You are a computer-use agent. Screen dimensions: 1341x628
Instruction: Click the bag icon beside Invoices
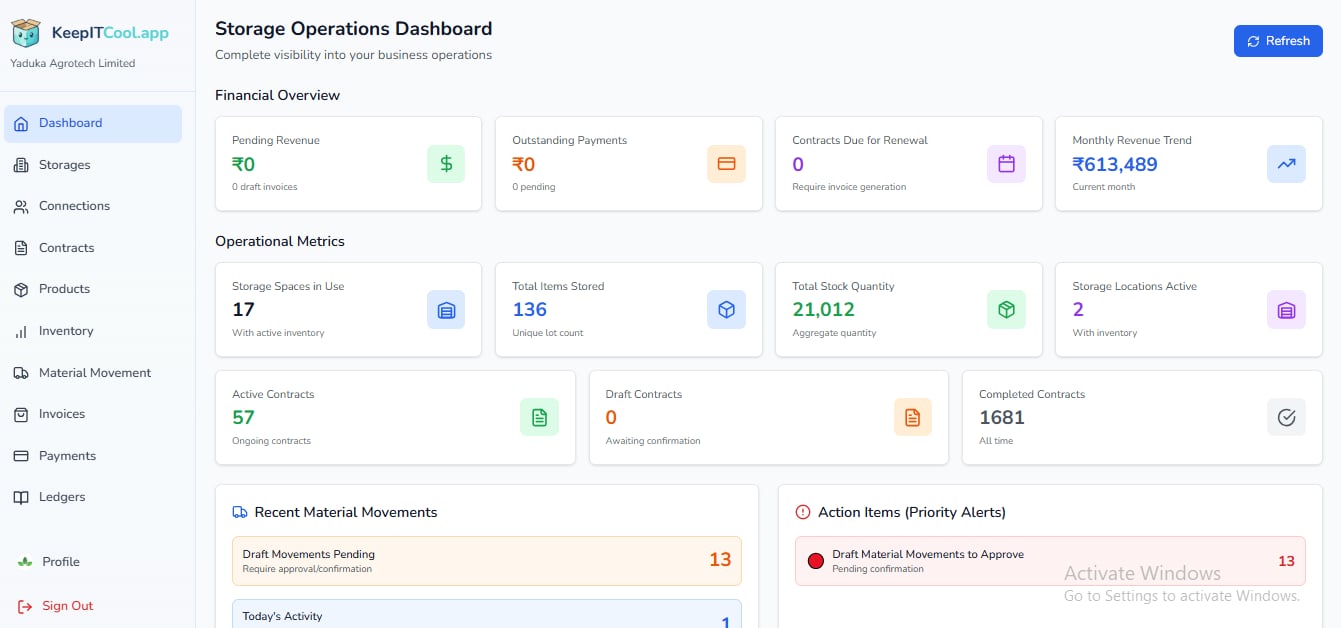[21, 414]
